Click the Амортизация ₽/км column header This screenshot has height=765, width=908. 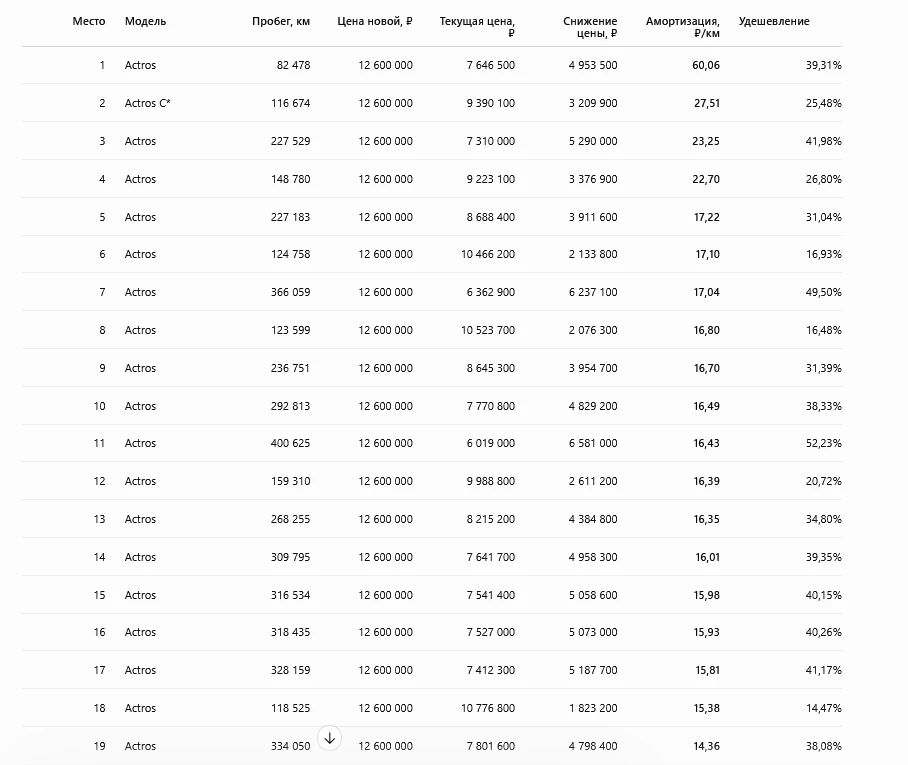point(683,27)
